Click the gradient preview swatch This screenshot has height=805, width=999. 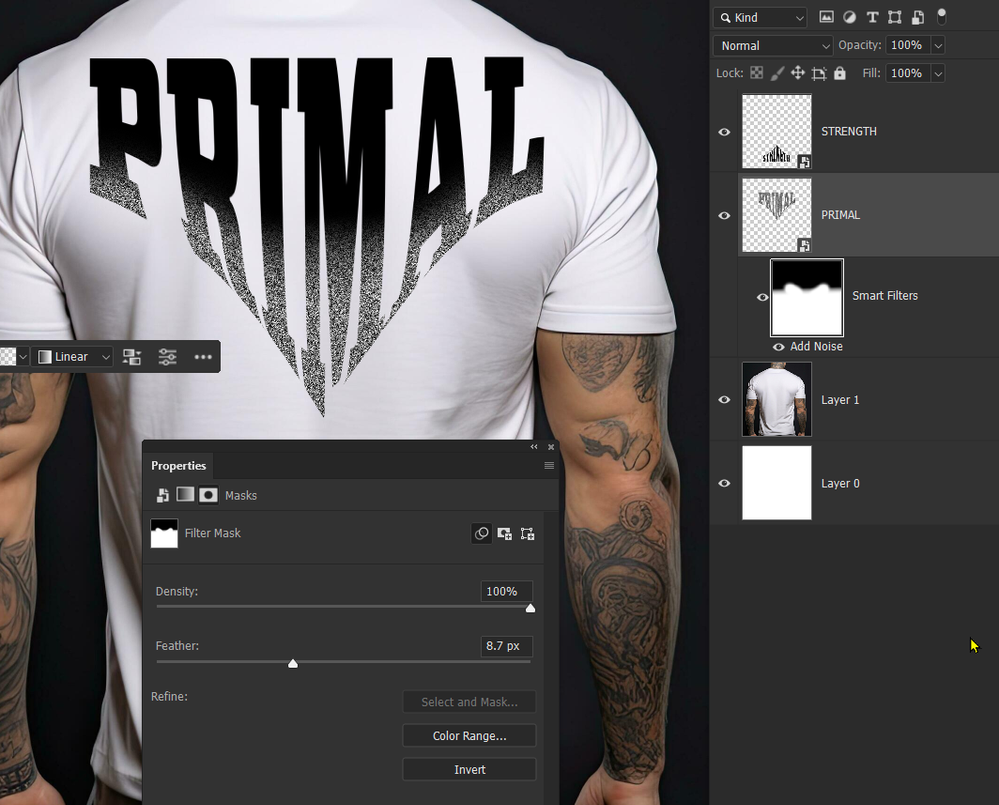(x=8, y=357)
